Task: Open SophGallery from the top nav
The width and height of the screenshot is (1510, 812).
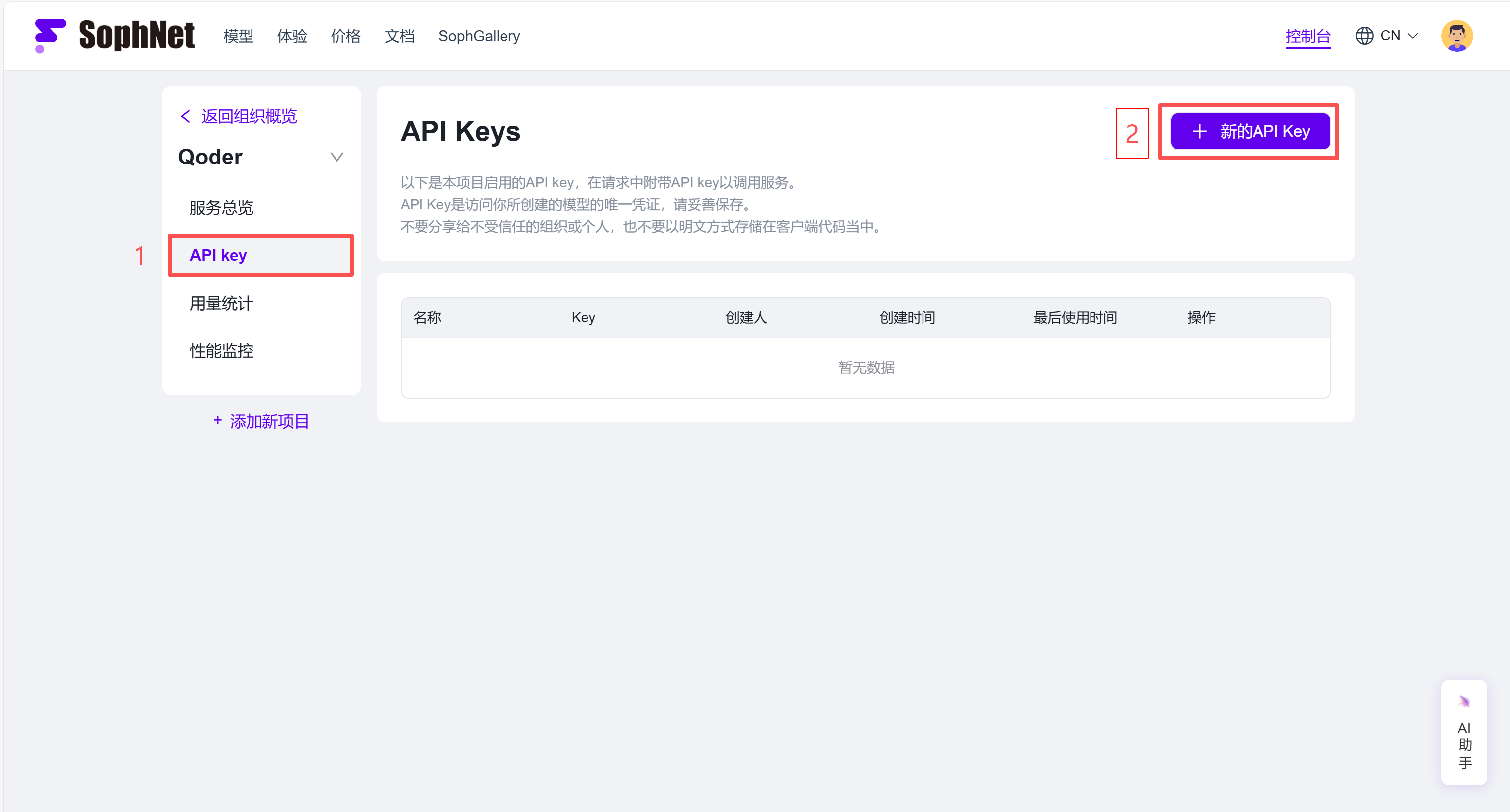Action: tap(479, 36)
